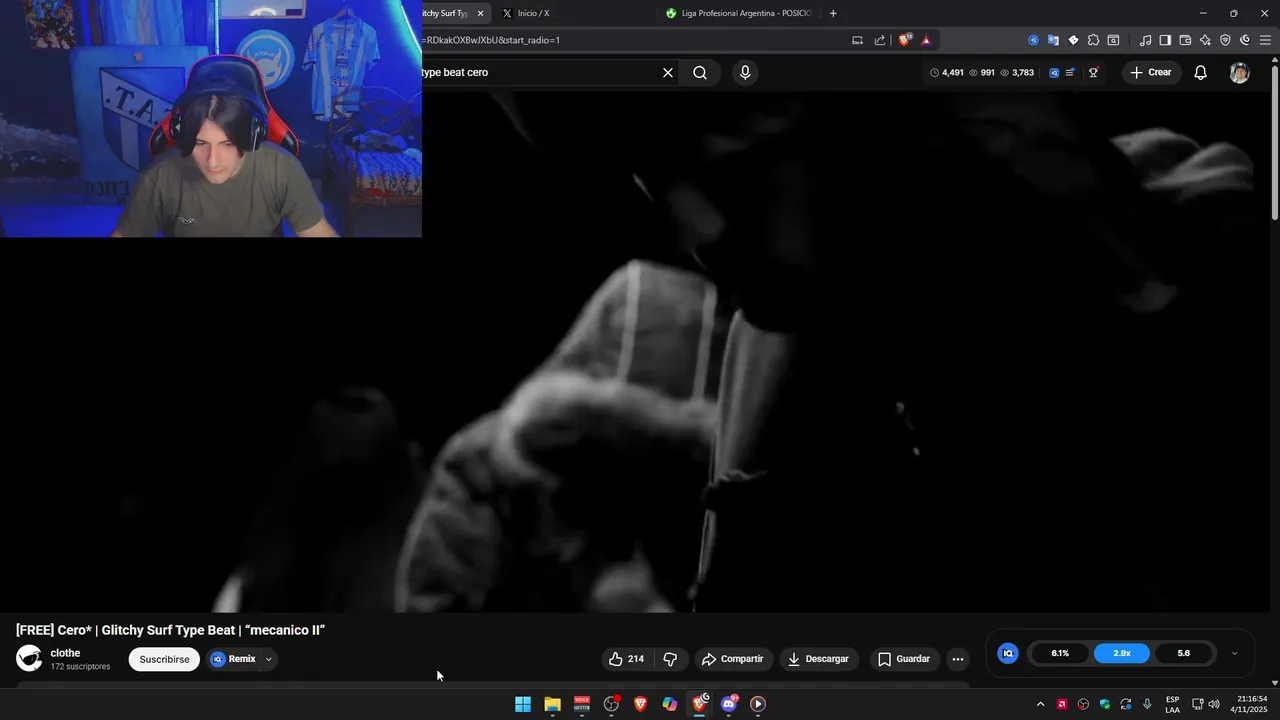Click the video title text
Viewport: 1280px width, 720px height.
tap(170, 630)
